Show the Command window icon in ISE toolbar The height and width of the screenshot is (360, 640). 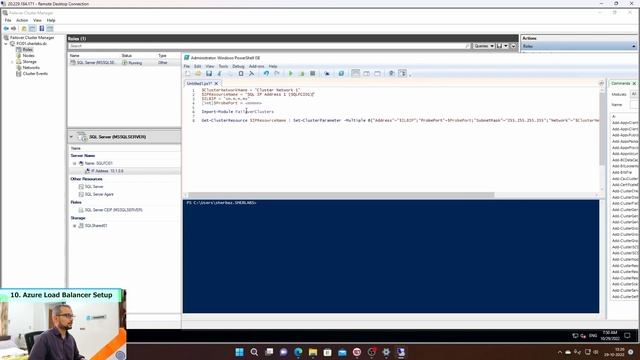click(x=391, y=73)
